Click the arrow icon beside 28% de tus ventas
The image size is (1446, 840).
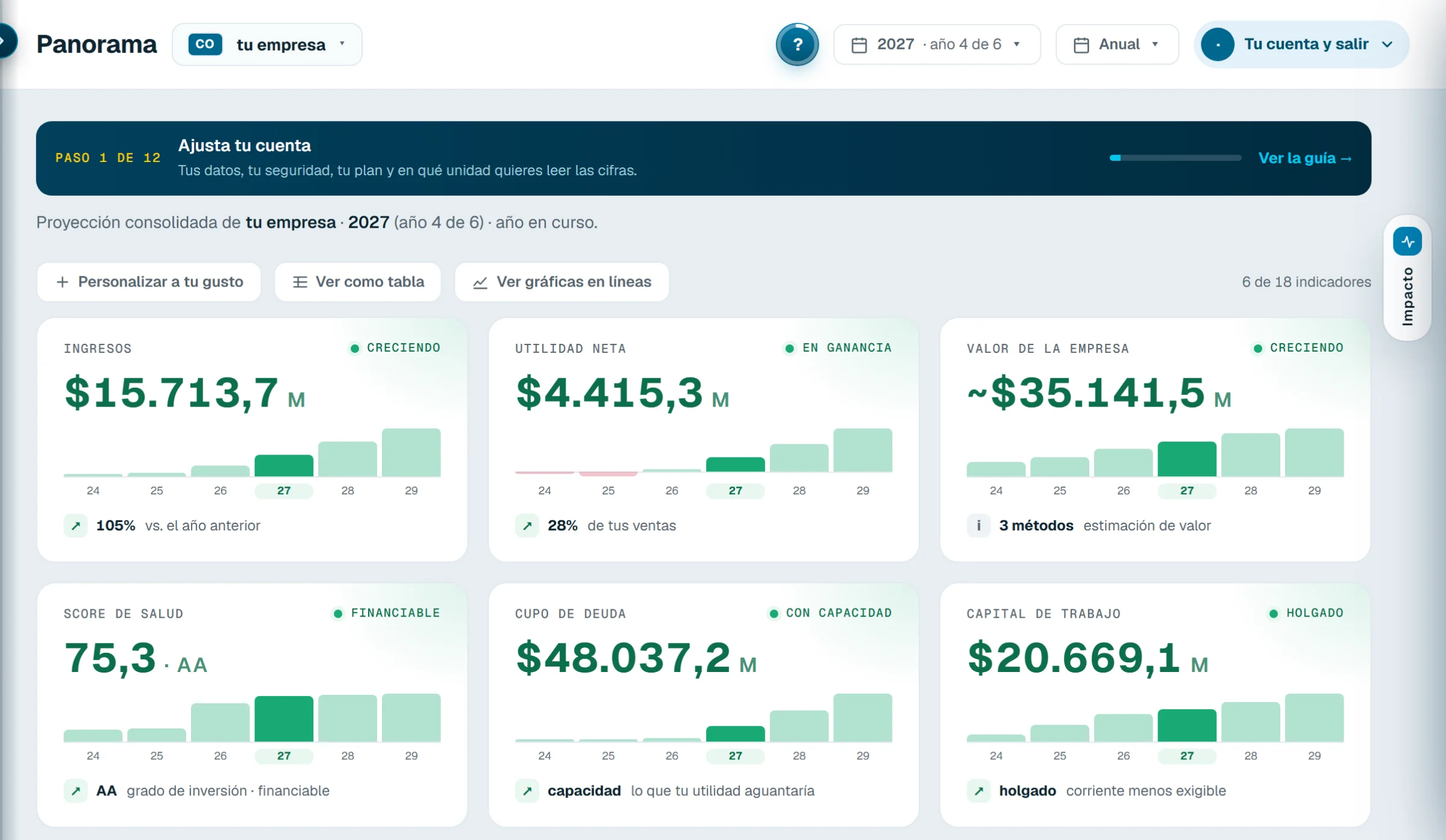[x=527, y=526]
